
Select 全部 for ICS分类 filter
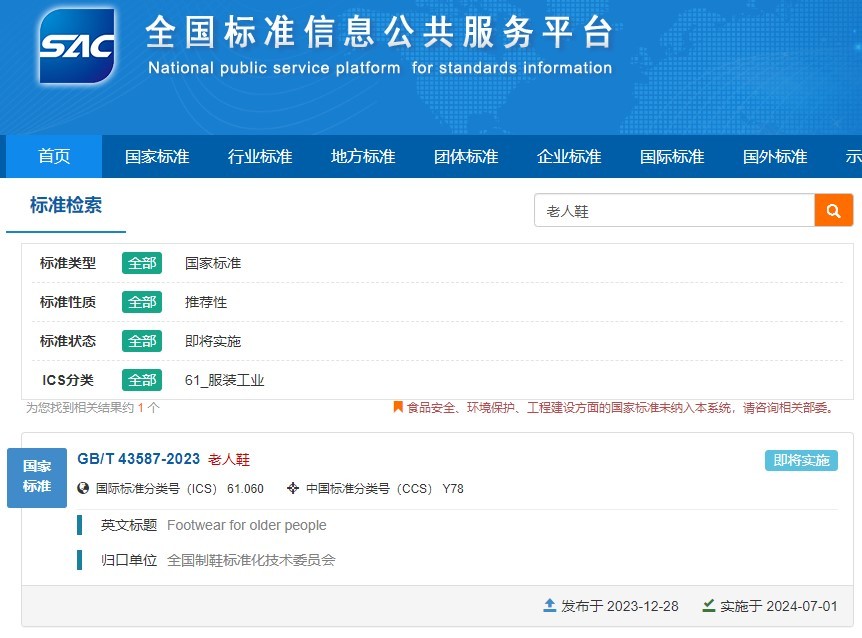[x=142, y=380]
